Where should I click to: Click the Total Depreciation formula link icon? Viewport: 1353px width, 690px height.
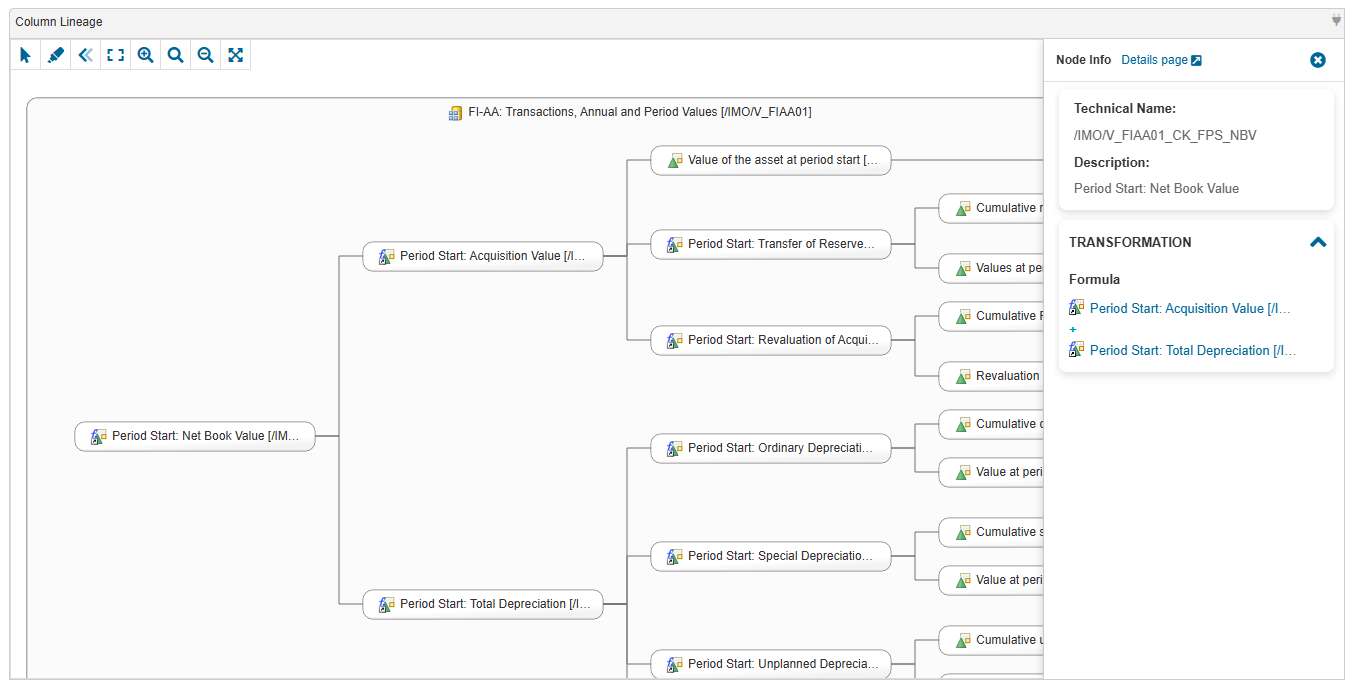coord(1077,349)
